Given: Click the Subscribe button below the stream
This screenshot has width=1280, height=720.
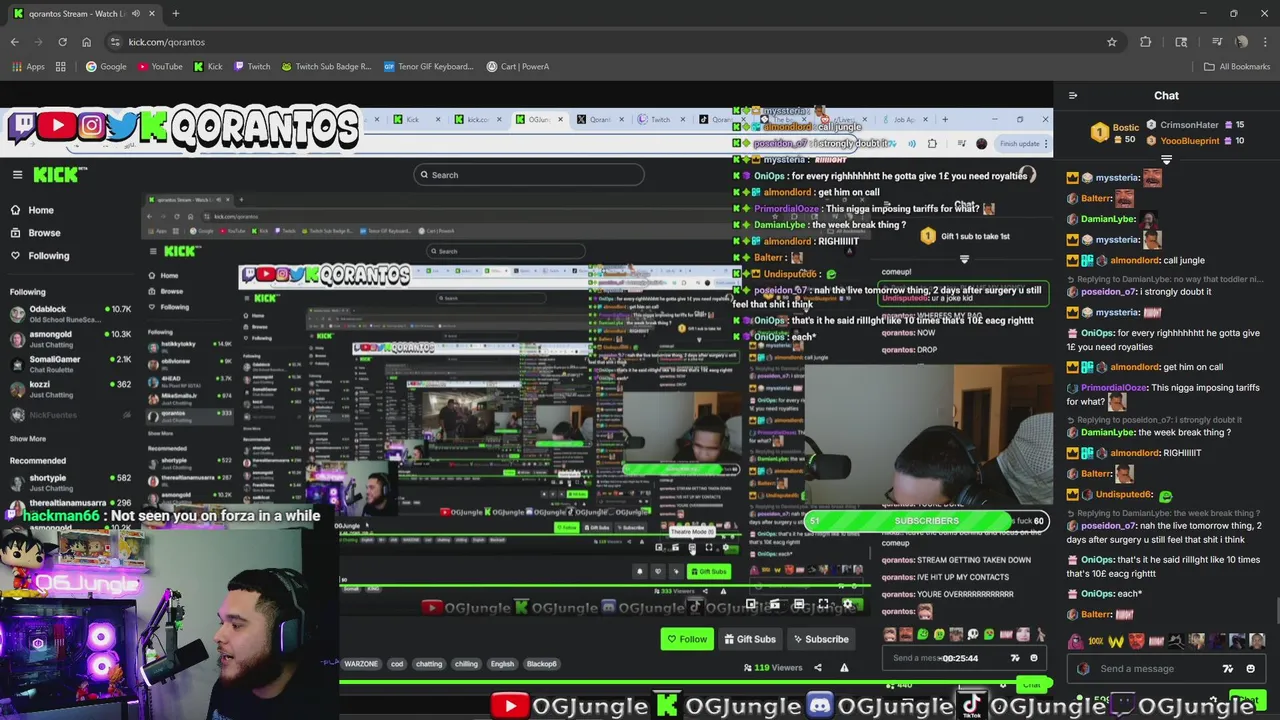Looking at the screenshot, I should pyautogui.click(x=821, y=639).
